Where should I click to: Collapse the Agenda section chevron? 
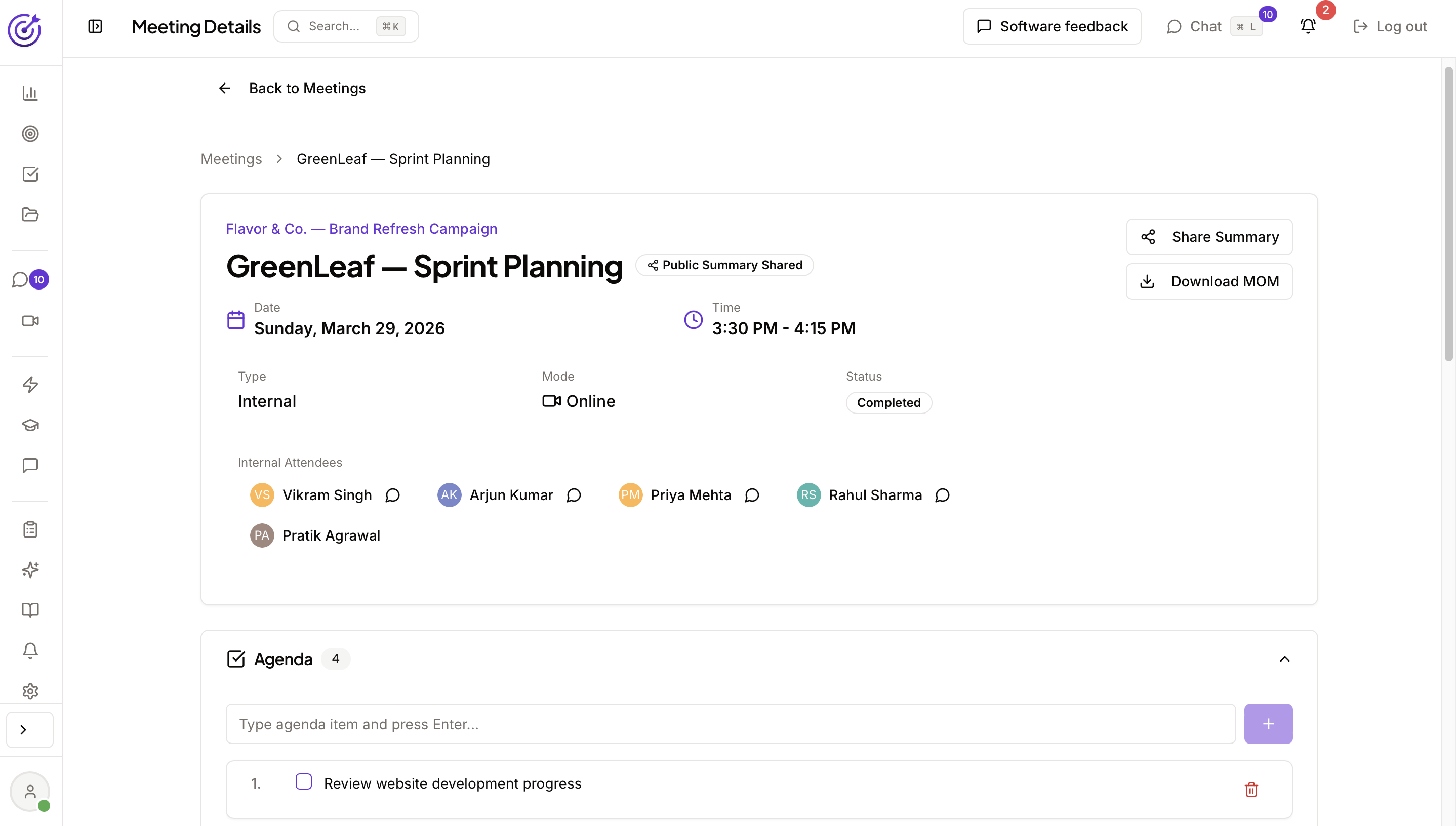(1285, 658)
